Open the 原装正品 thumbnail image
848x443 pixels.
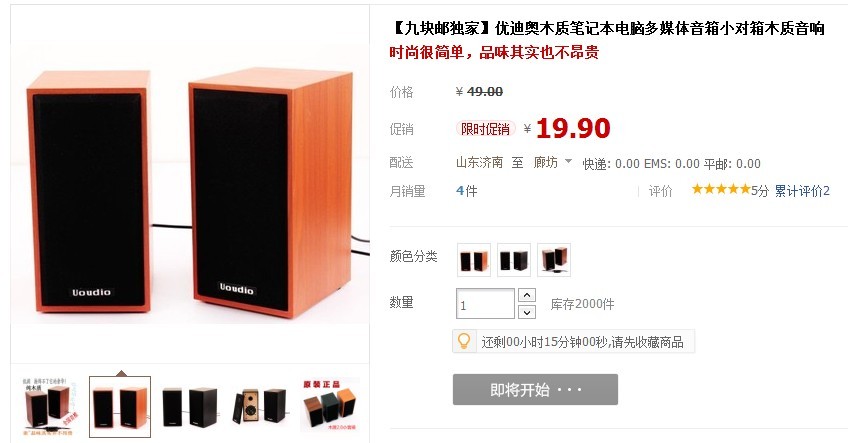click(330, 406)
